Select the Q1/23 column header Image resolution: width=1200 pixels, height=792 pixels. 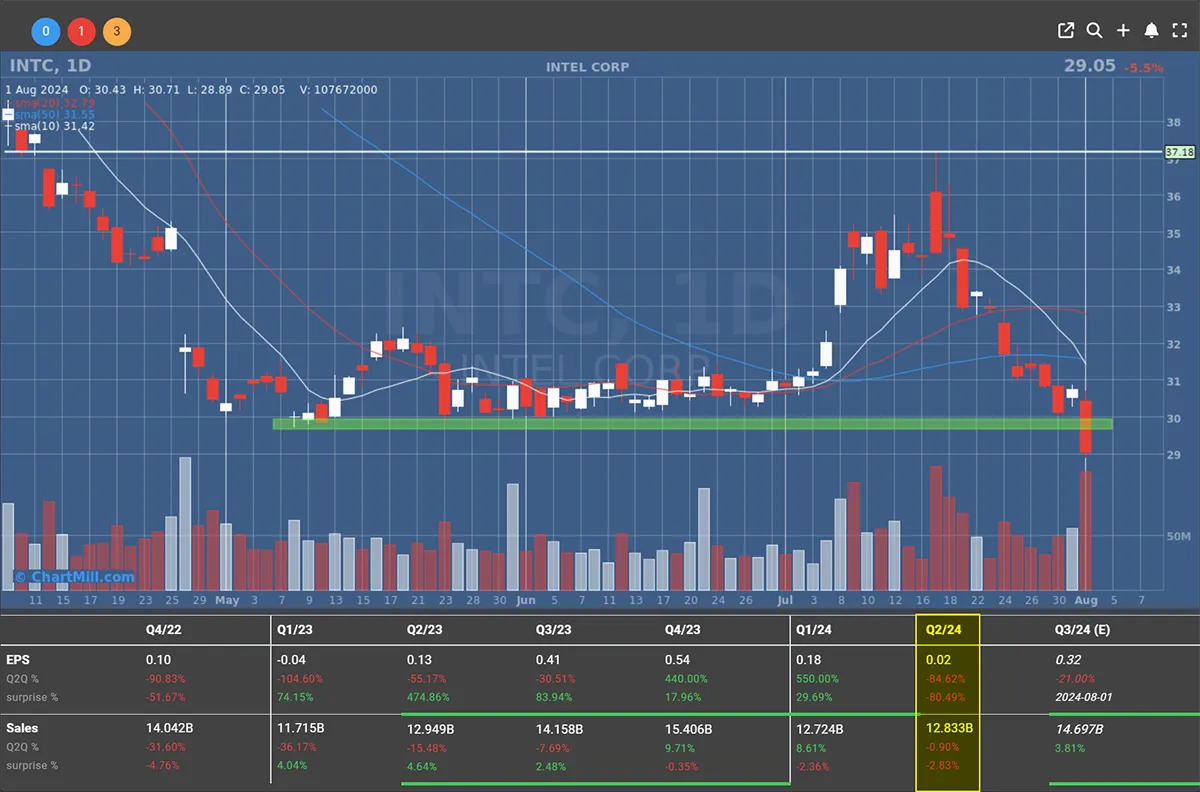coord(295,631)
